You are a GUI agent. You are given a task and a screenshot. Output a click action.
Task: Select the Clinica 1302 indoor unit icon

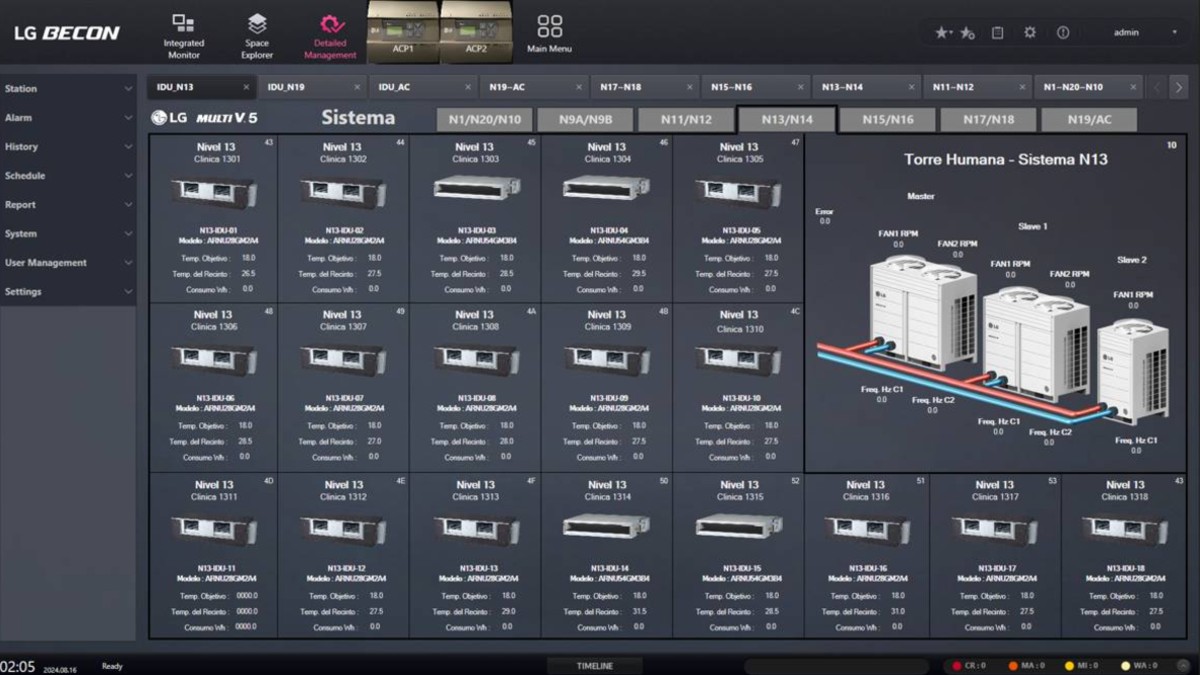343,192
